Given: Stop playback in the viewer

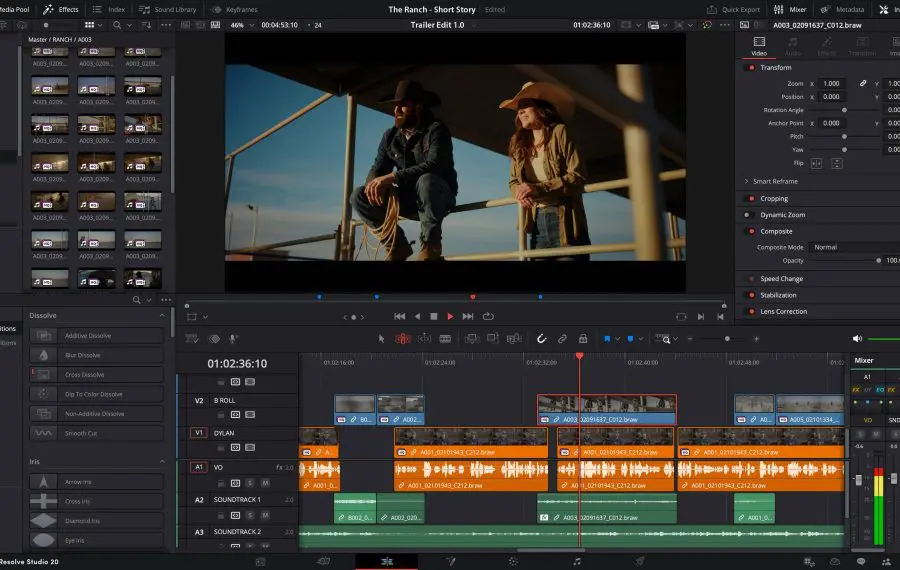Looking at the screenshot, I should coord(434,316).
